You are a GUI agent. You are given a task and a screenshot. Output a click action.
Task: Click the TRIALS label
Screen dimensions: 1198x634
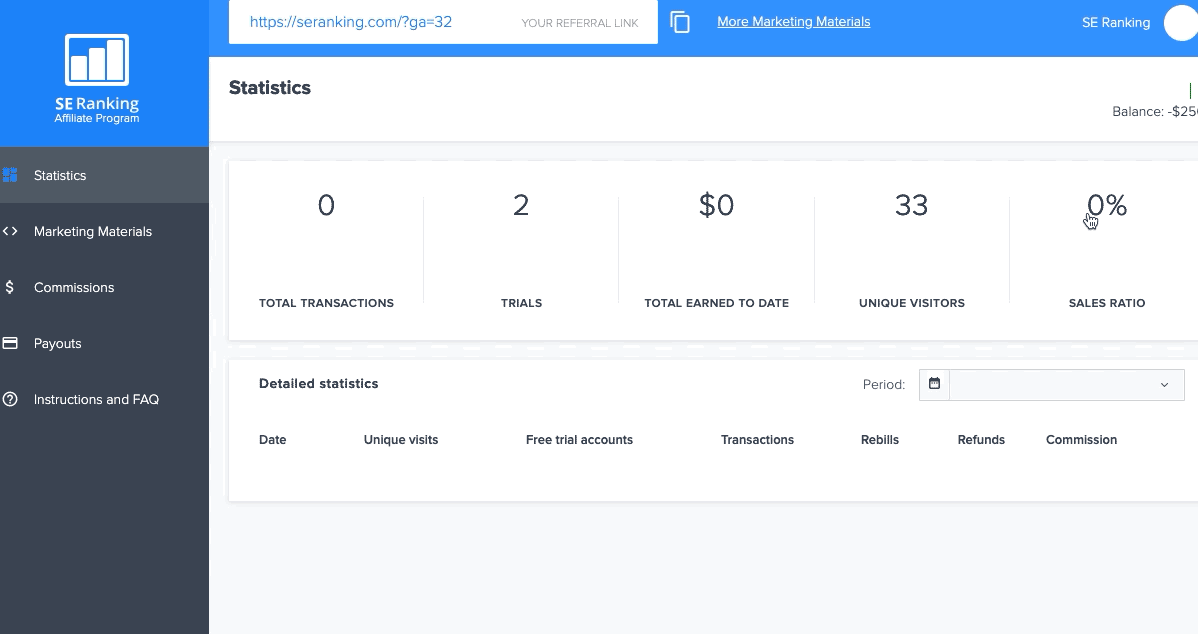coord(521,303)
